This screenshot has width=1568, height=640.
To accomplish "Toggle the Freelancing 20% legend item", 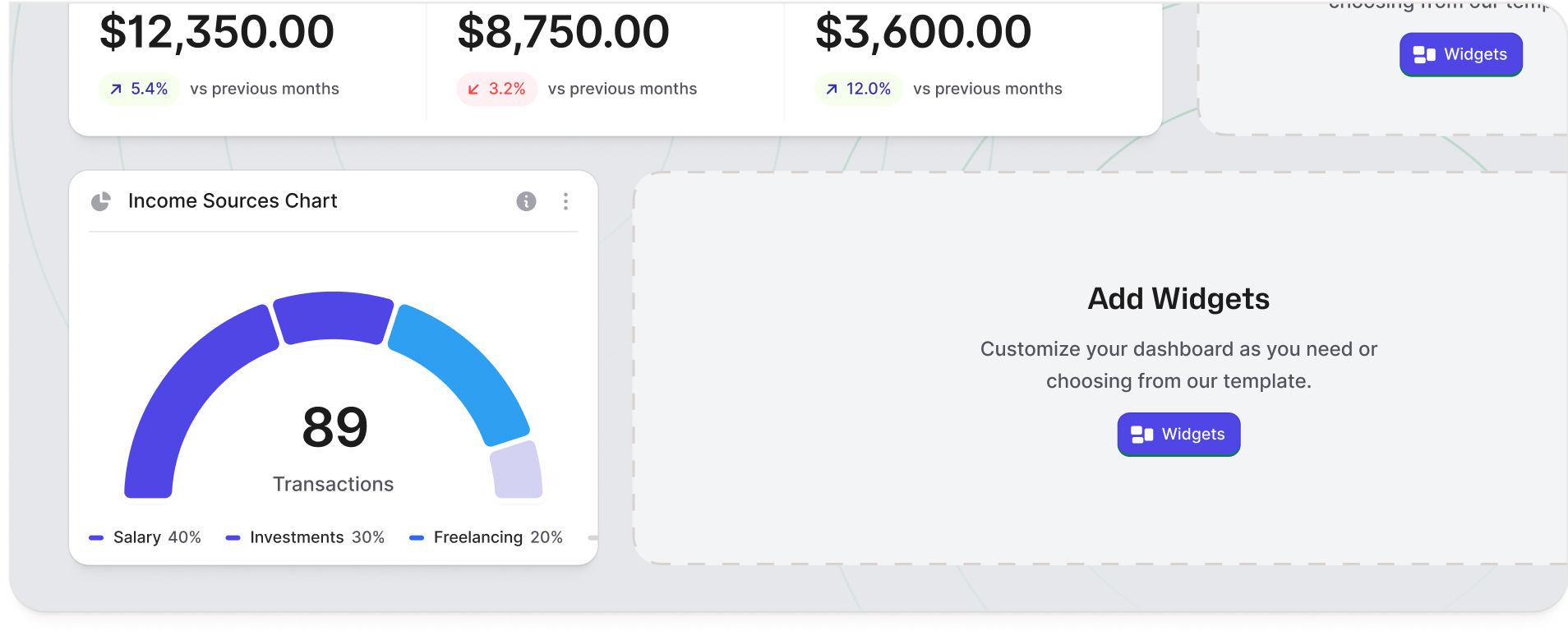I will tap(487, 537).
